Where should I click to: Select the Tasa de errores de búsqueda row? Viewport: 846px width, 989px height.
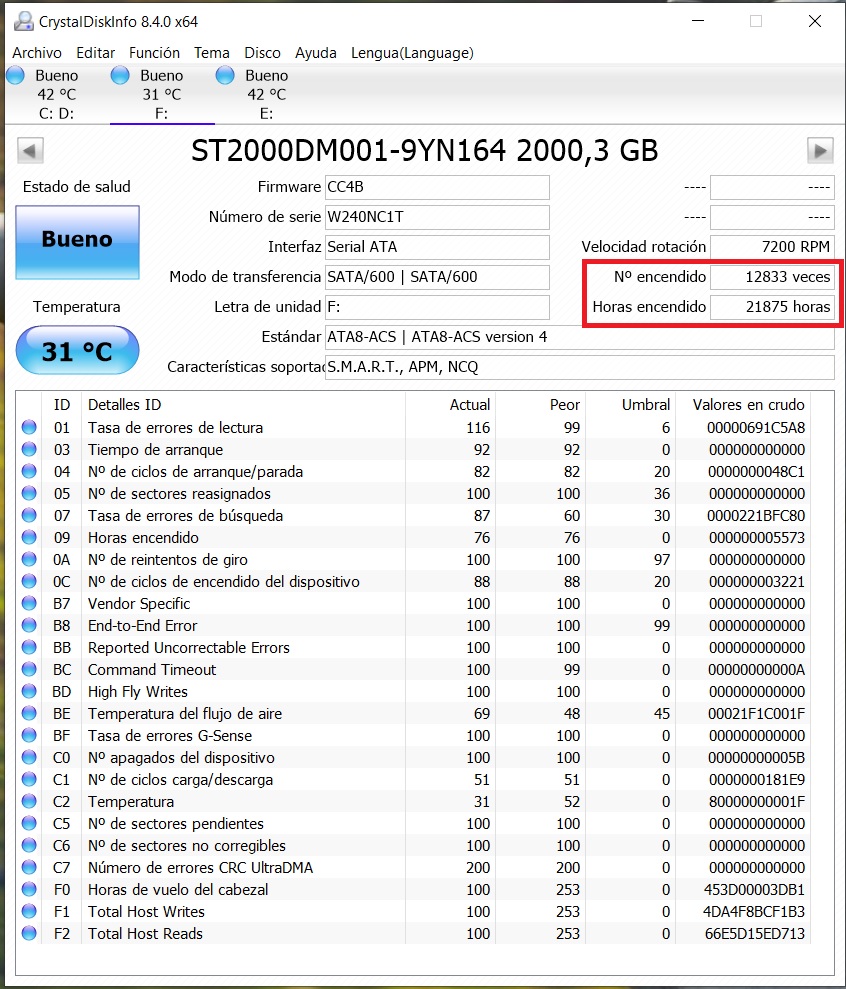pos(413,516)
